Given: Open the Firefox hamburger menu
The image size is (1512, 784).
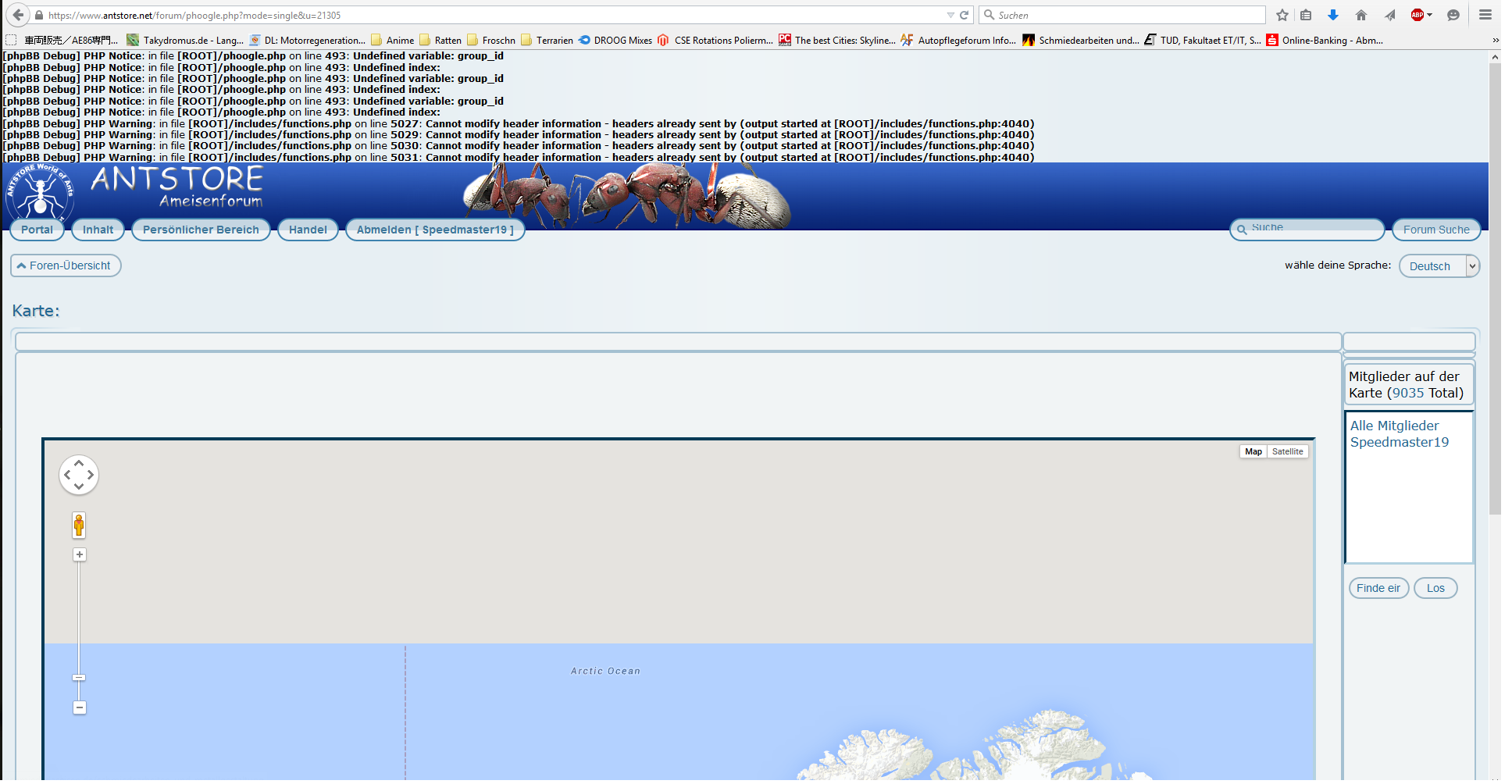Looking at the screenshot, I should (1485, 15).
